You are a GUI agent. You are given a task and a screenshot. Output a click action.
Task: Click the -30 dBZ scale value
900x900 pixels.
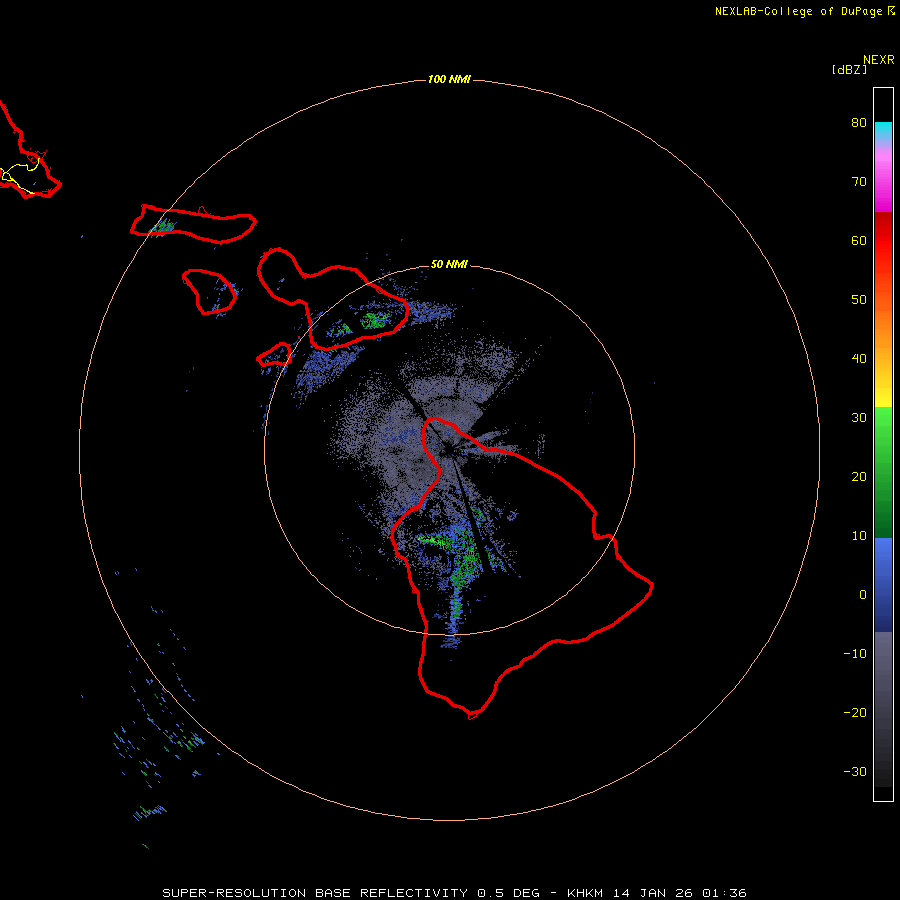tap(855, 772)
